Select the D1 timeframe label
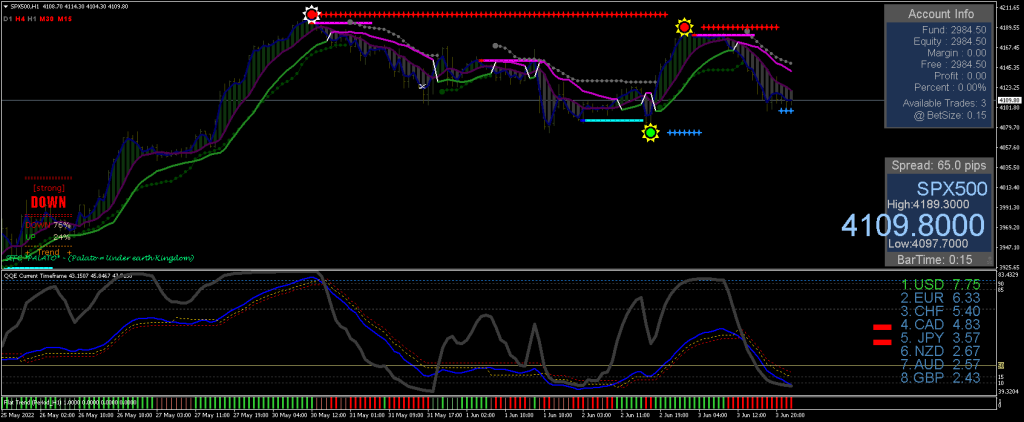Image resolution: width=1024 pixels, height=422 pixels. coord(6,19)
